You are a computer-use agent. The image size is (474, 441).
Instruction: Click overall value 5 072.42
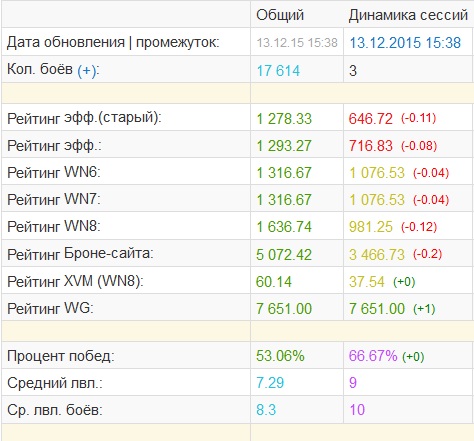(x=284, y=255)
